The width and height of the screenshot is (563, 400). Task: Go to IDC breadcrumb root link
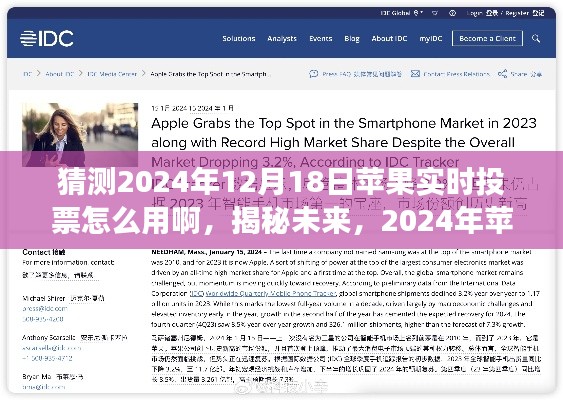click(x=27, y=74)
